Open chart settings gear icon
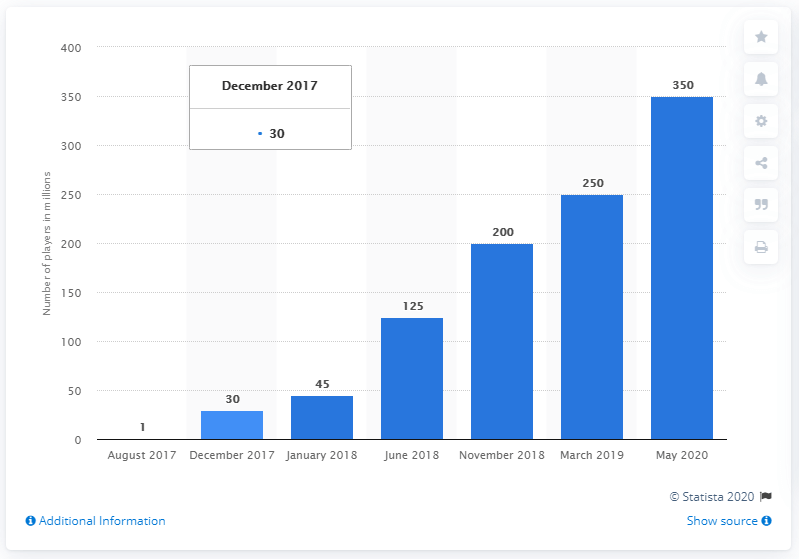 [761, 121]
